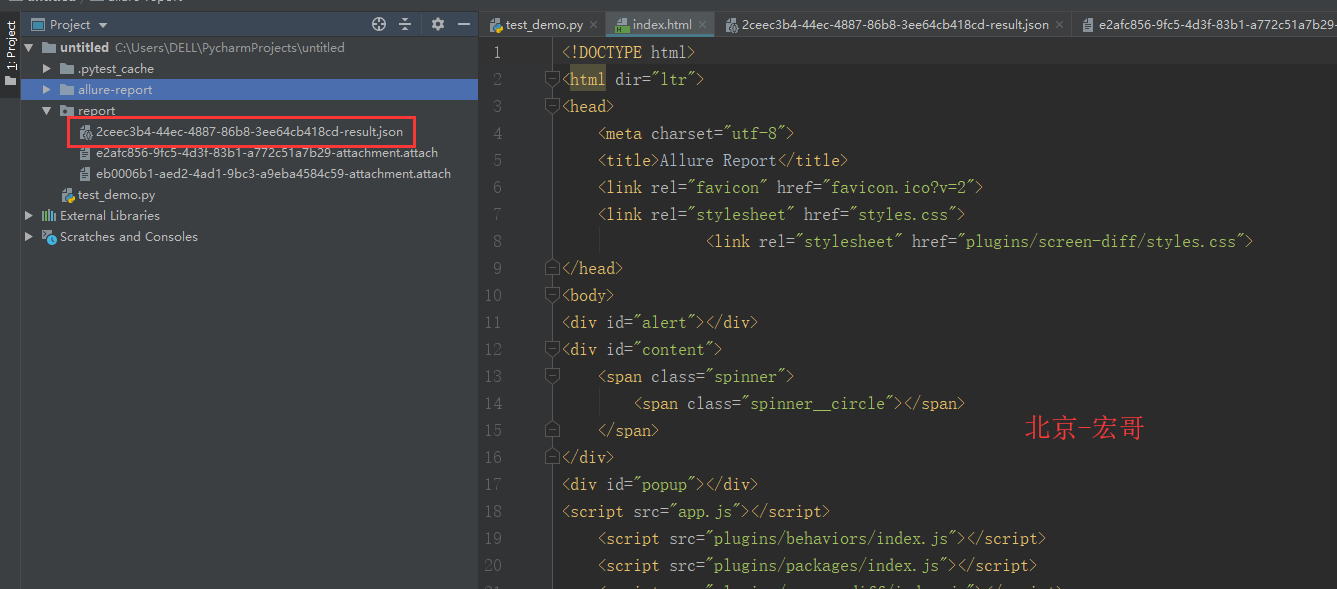Click the meta charset utf-8 line
This screenshot has height=589, width=1337.
click(695, 133)
